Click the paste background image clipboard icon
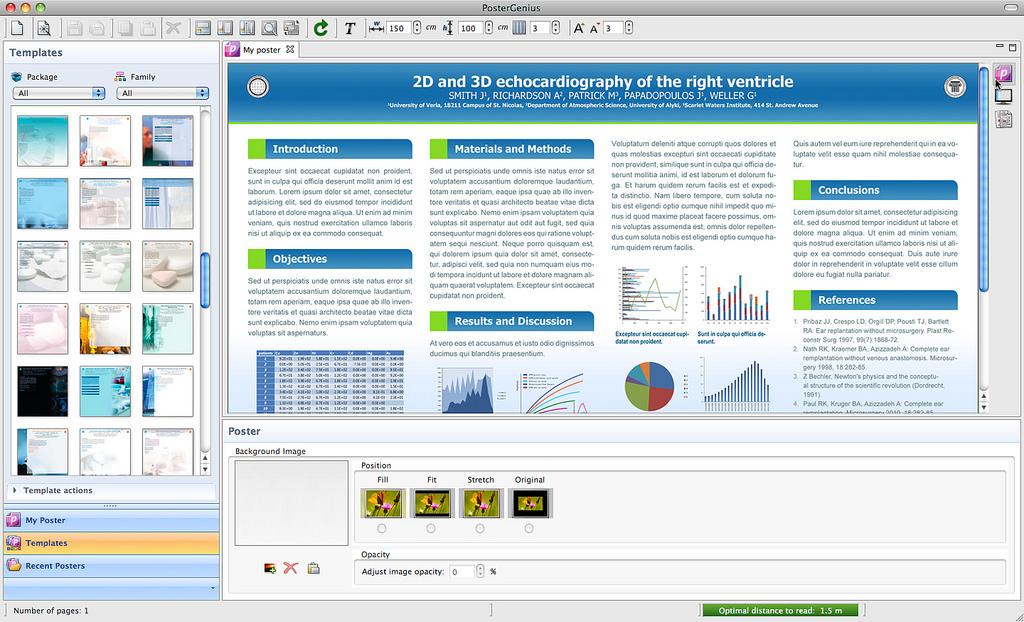The image size is (1024, 622). (x=313, y=568)
